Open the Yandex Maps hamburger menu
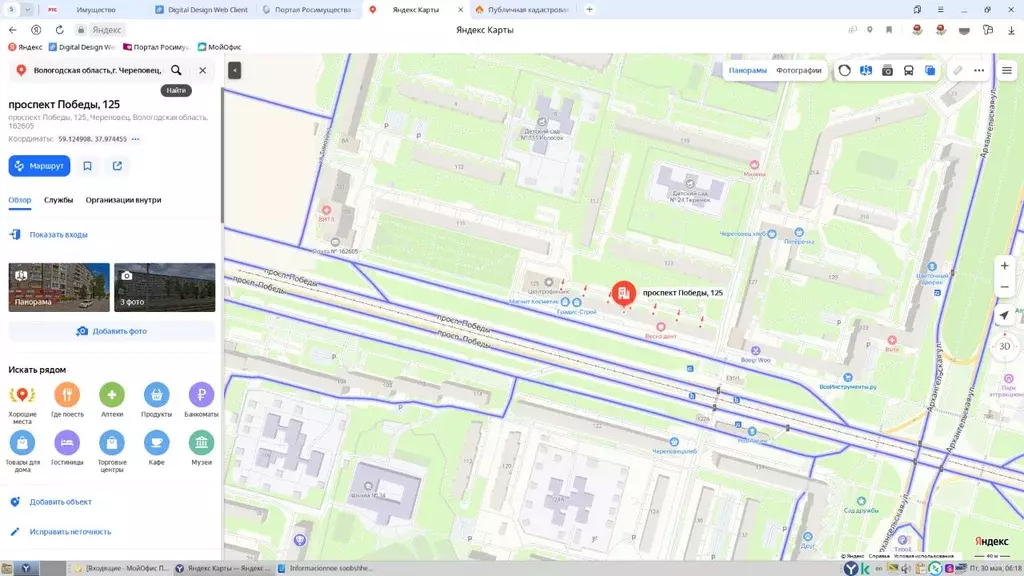This screenshot has width=1024, height=576. pyautogui.click(x=1007, y=71)
